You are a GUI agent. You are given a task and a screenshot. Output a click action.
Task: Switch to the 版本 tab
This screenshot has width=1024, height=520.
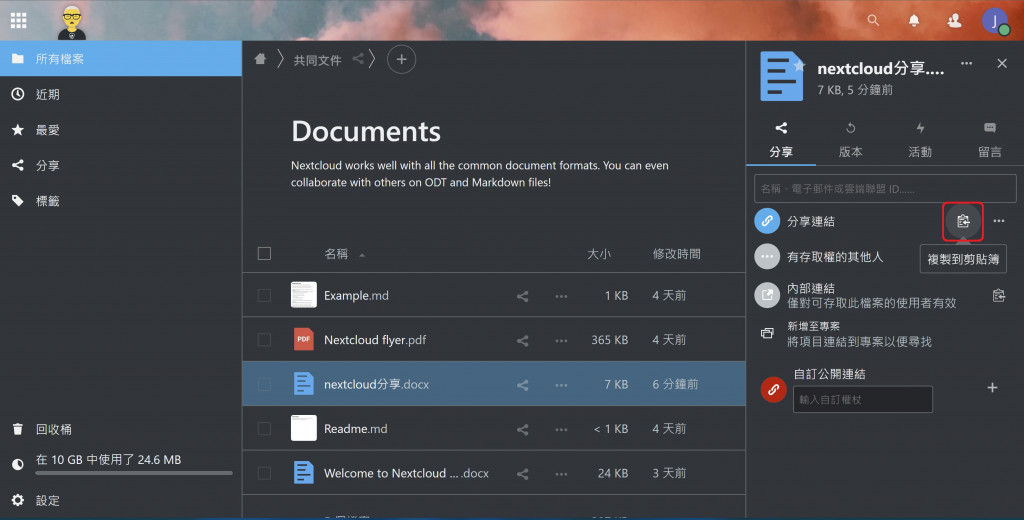coord(850,140)
